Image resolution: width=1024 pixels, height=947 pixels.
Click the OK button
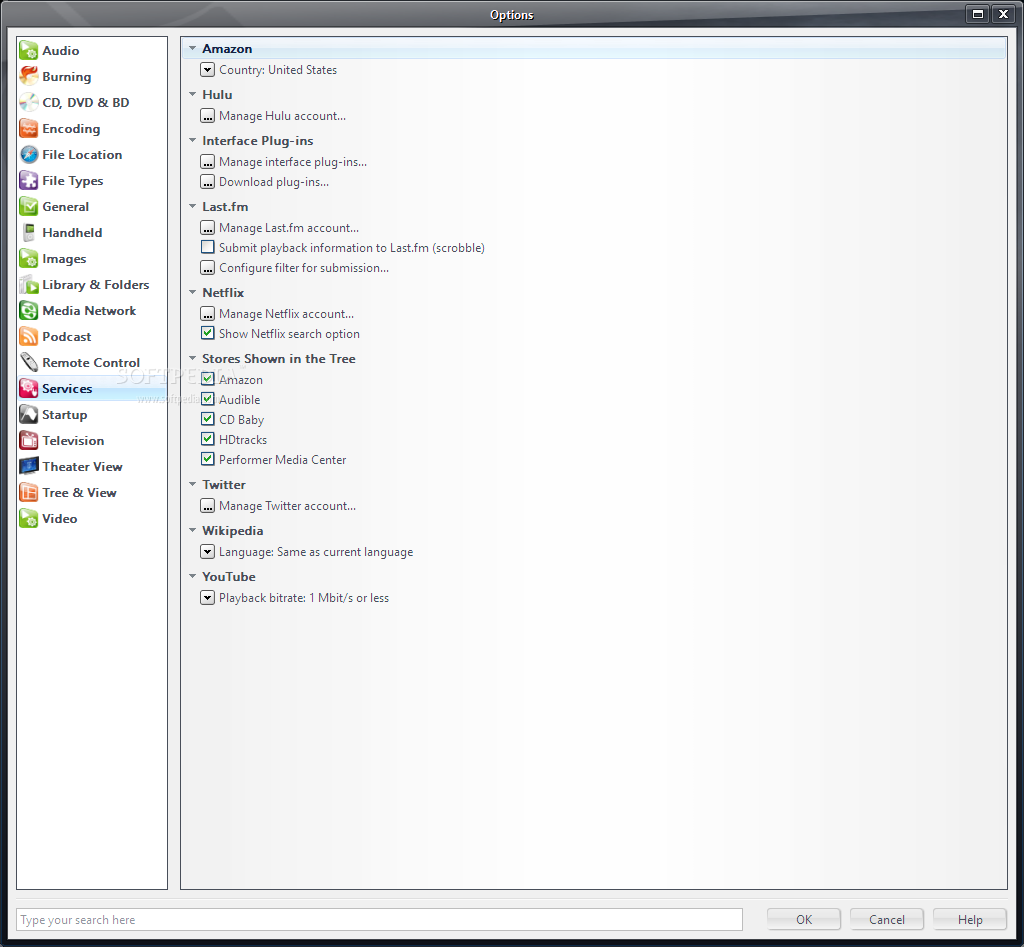click(804, 920)
